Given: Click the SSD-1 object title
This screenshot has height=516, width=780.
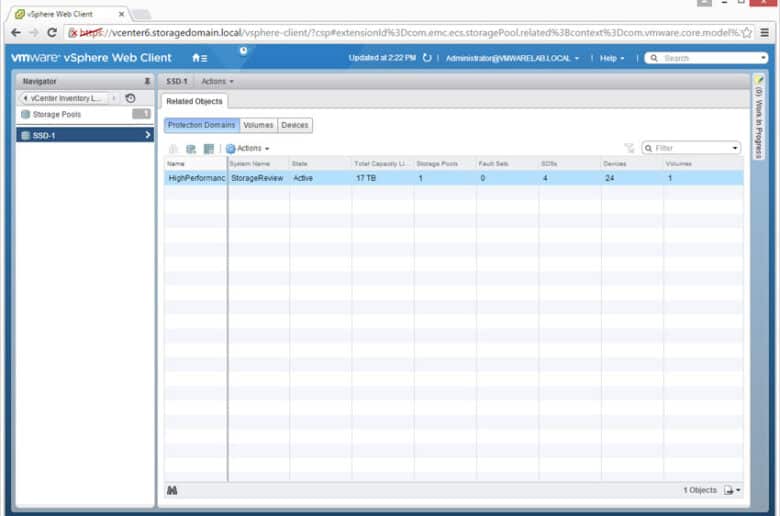Looking at the screenshot, I should click(177, 81).
